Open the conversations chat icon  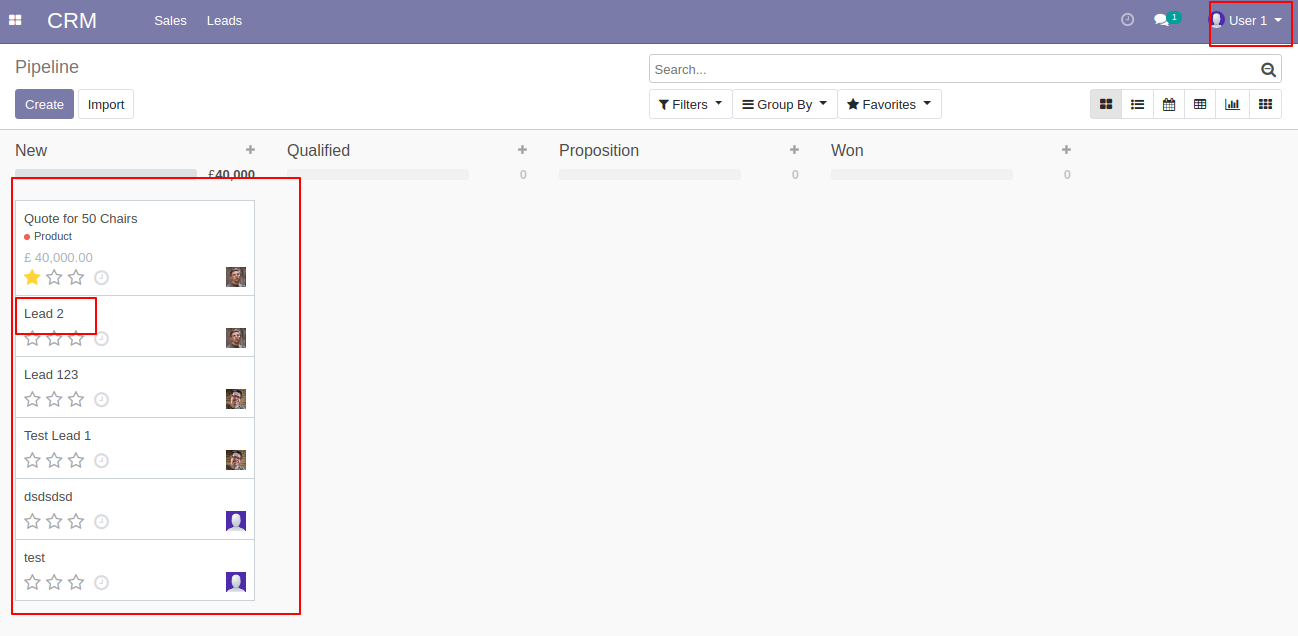[1161, 20]
